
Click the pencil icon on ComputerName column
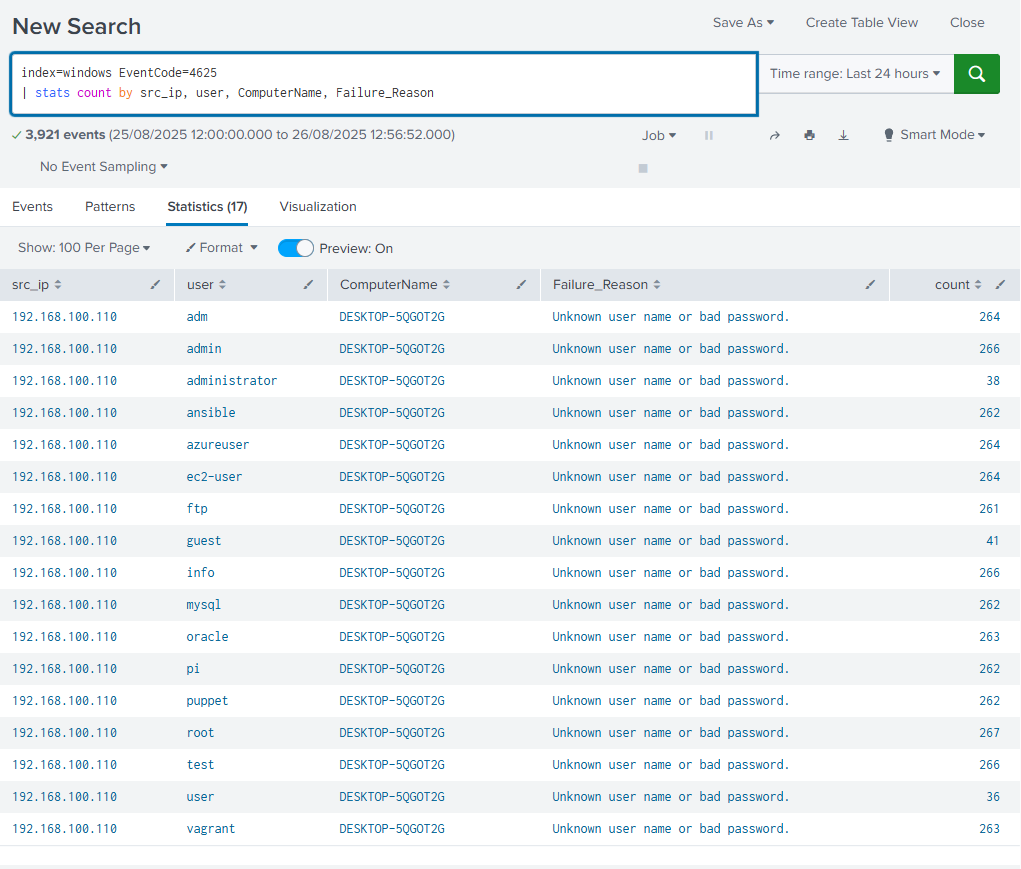(x=521, y=285)
